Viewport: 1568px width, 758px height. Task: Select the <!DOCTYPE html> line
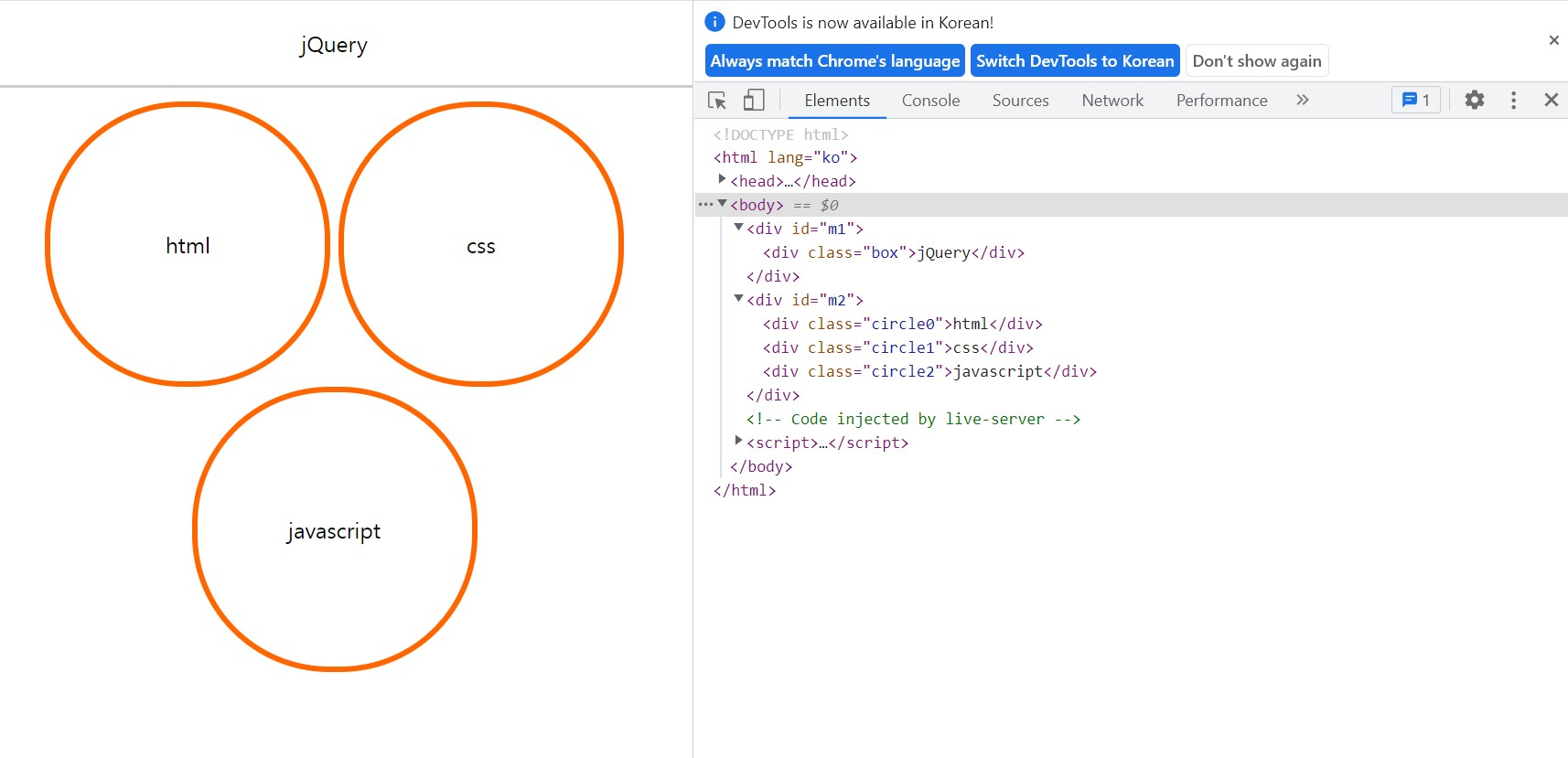tap(780, 134)
